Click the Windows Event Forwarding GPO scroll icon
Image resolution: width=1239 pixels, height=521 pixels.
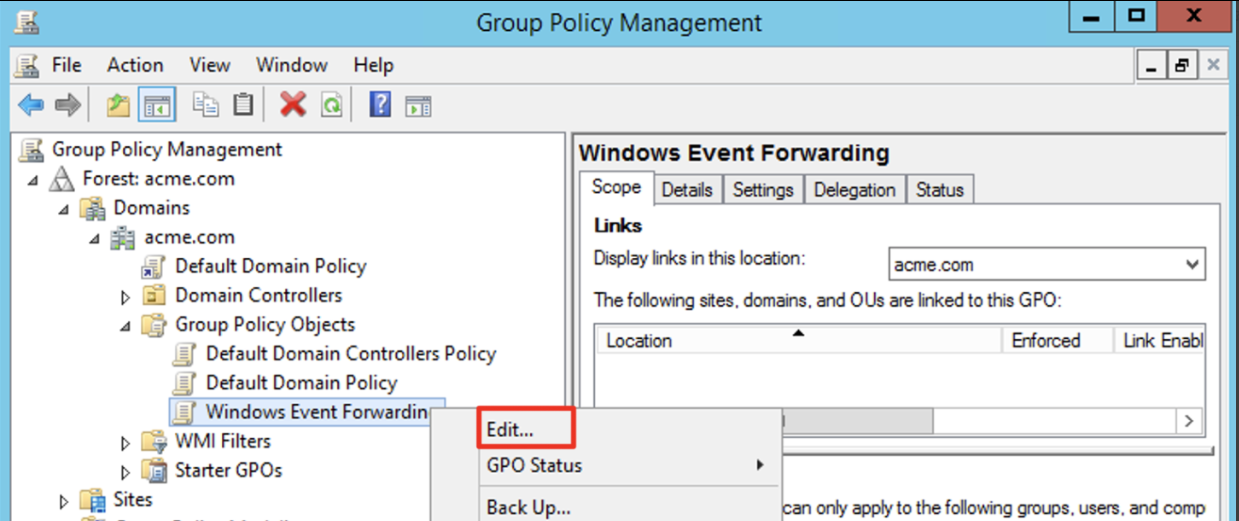tap(185, 412)
